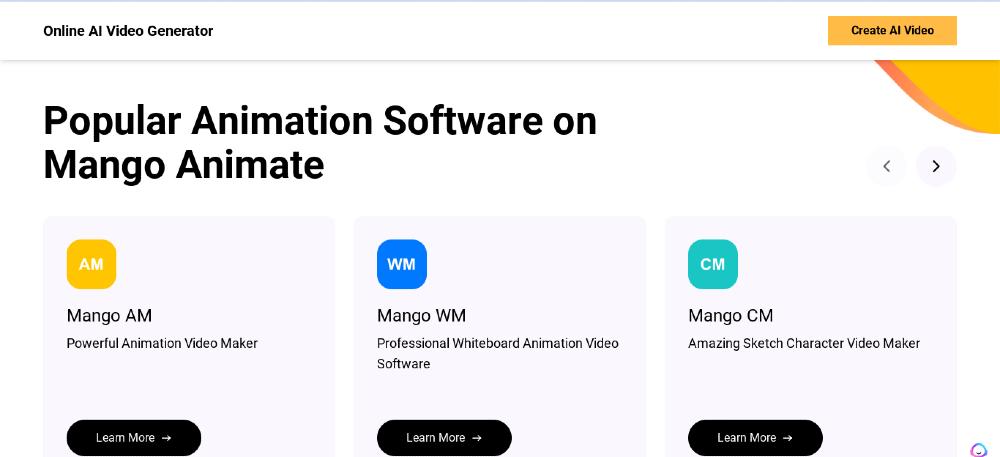
Task: Select the Mango AM title
Action: [109, 316]
